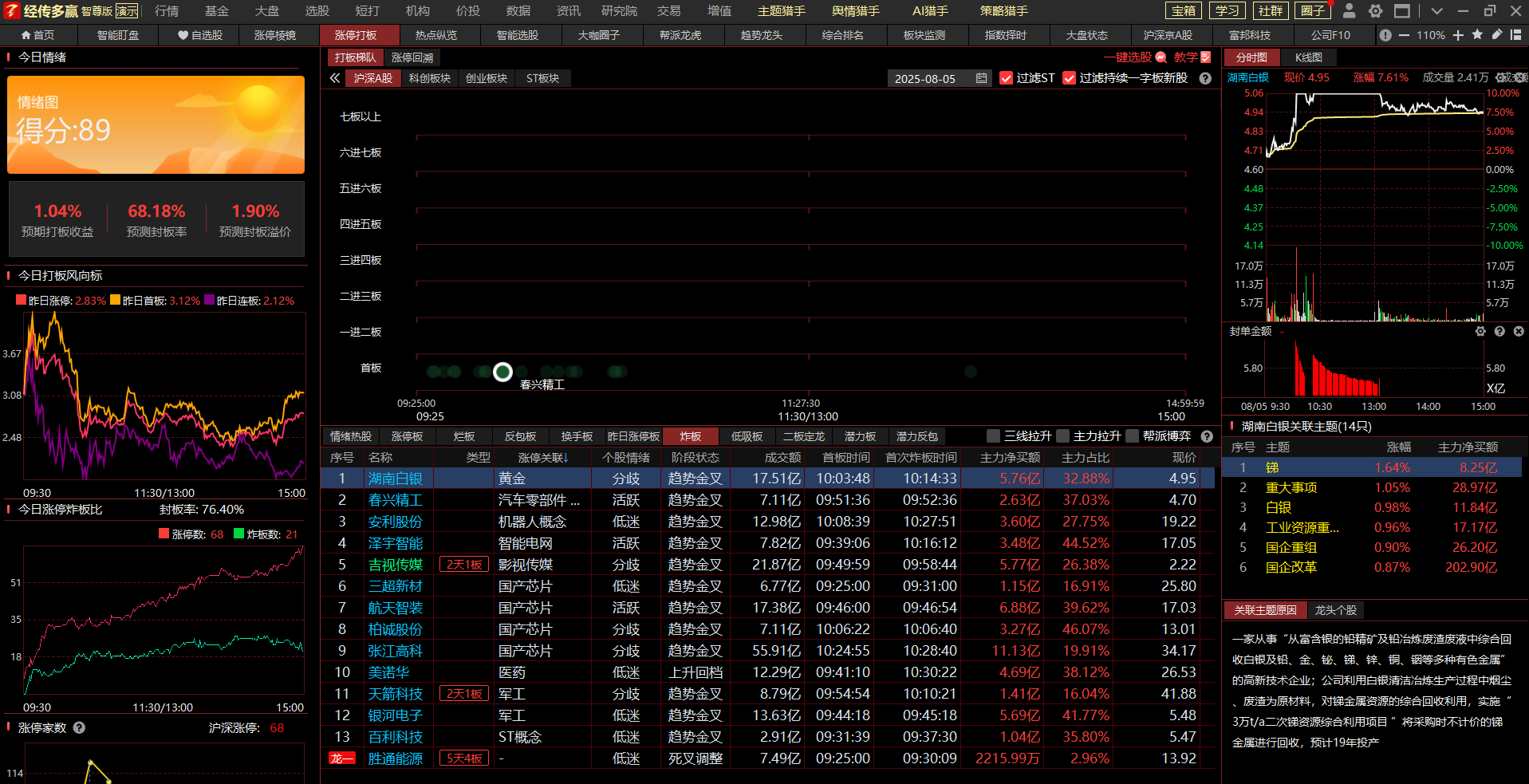The image size is (1529, 784).
Task: Collapse panel with the double-left chevron
Action: coord(335,78)
